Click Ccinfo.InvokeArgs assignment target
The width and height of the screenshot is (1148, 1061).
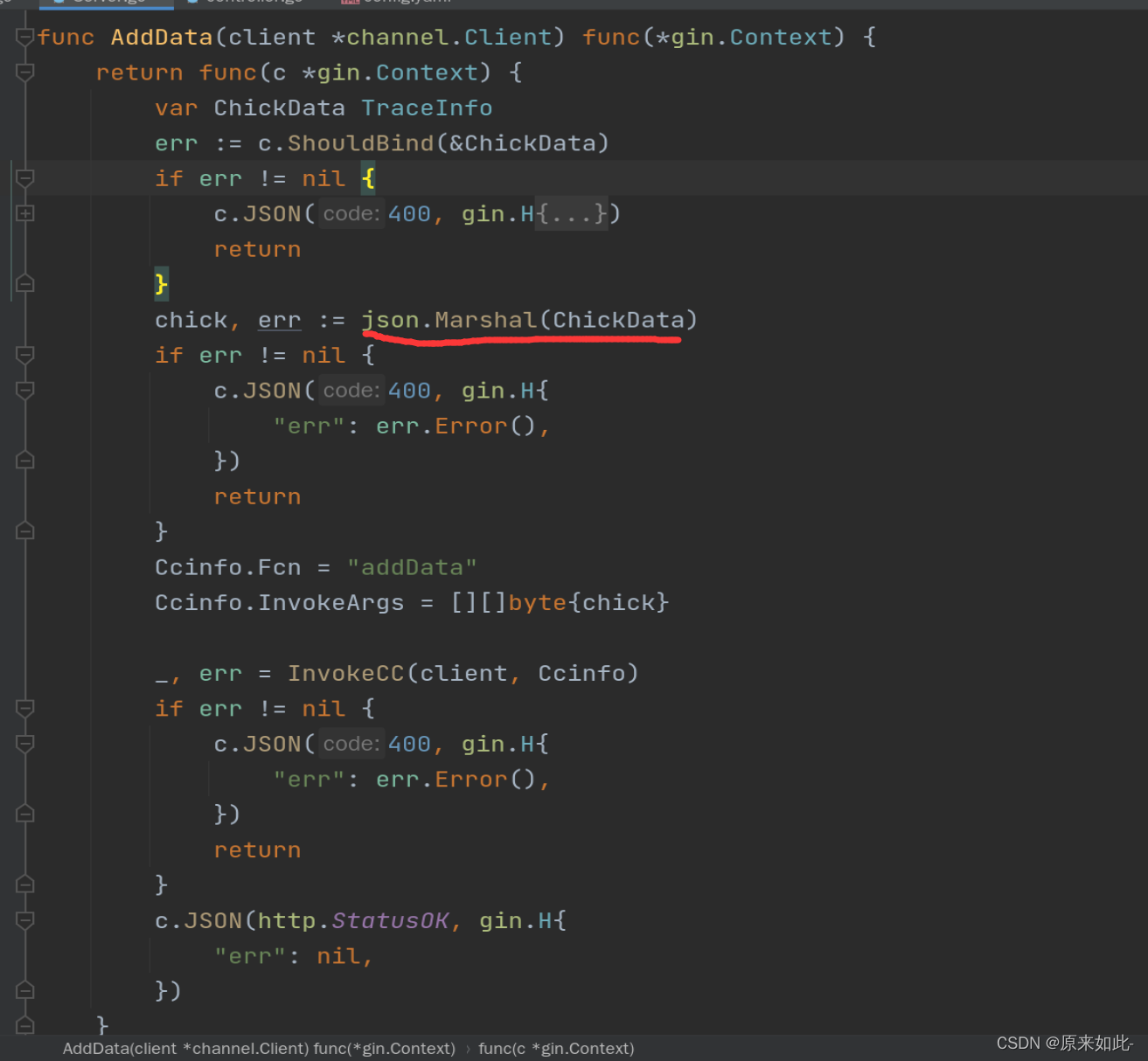pyautogui.click(x=279, y=602)
